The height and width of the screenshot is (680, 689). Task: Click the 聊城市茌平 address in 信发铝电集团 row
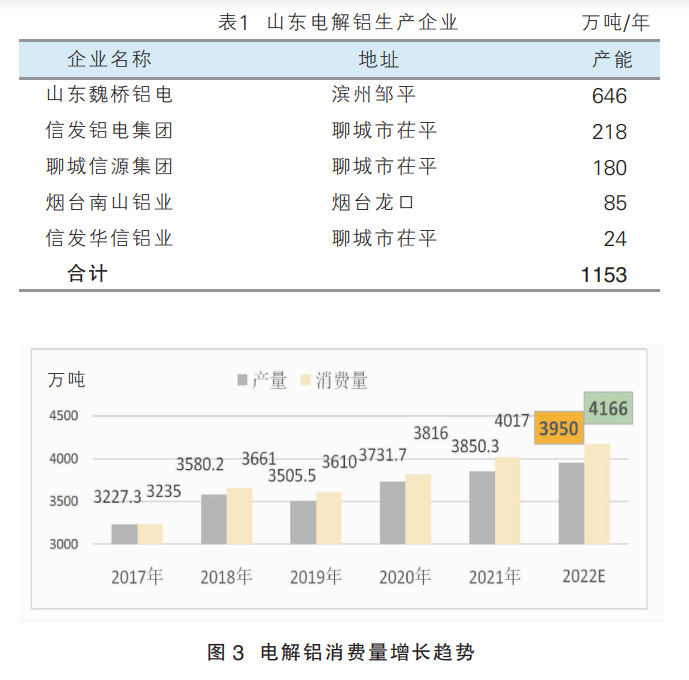[384, 130]
